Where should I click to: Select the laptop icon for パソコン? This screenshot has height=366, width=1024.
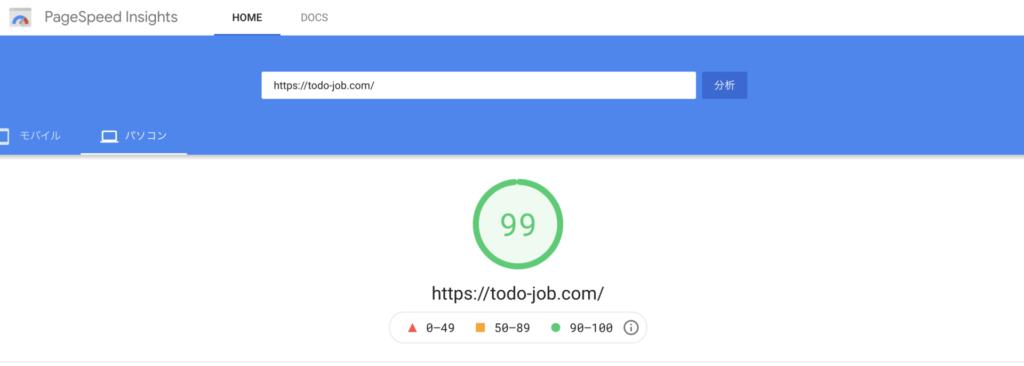[x=109, y=137]
